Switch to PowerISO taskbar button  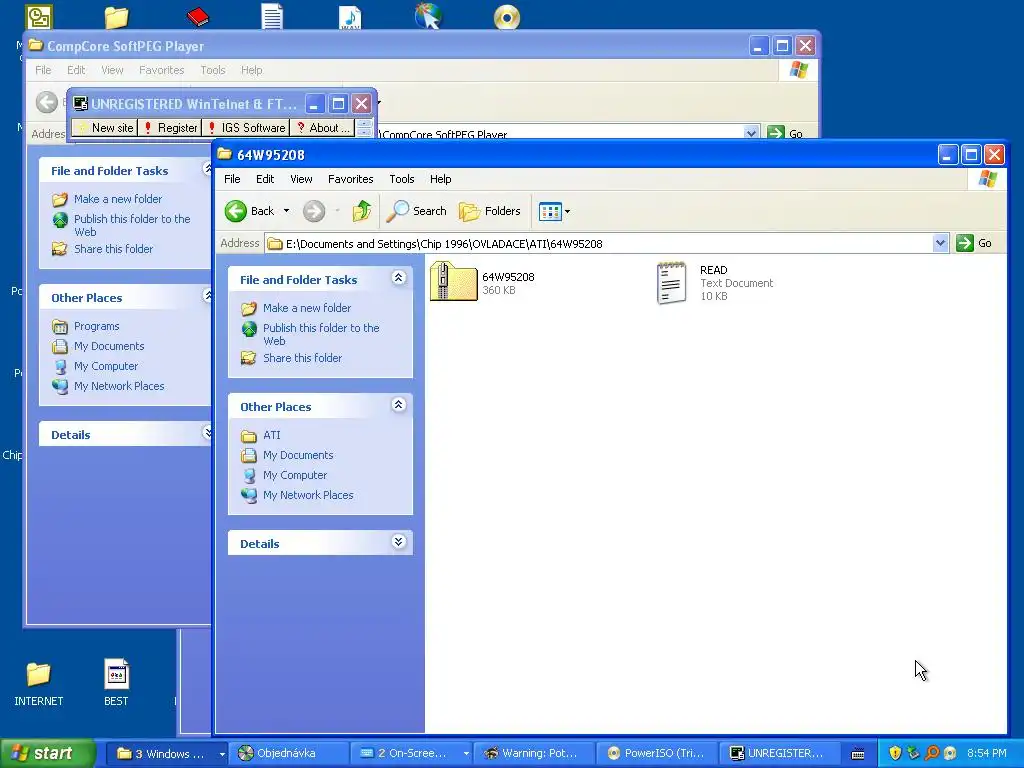click(656, 754)
